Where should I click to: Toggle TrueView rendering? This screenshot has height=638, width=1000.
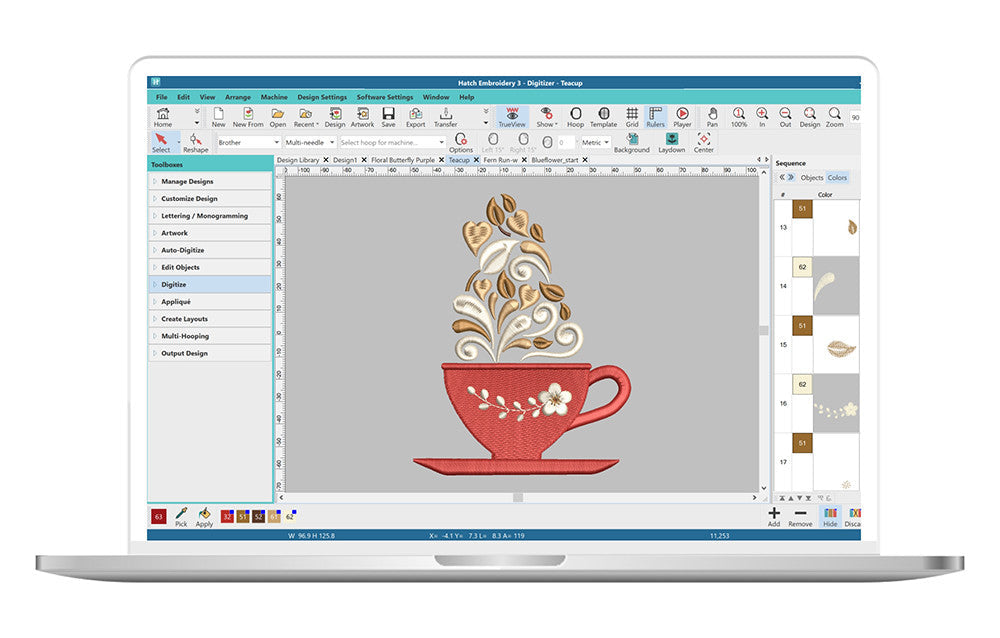tap(512, 117)
